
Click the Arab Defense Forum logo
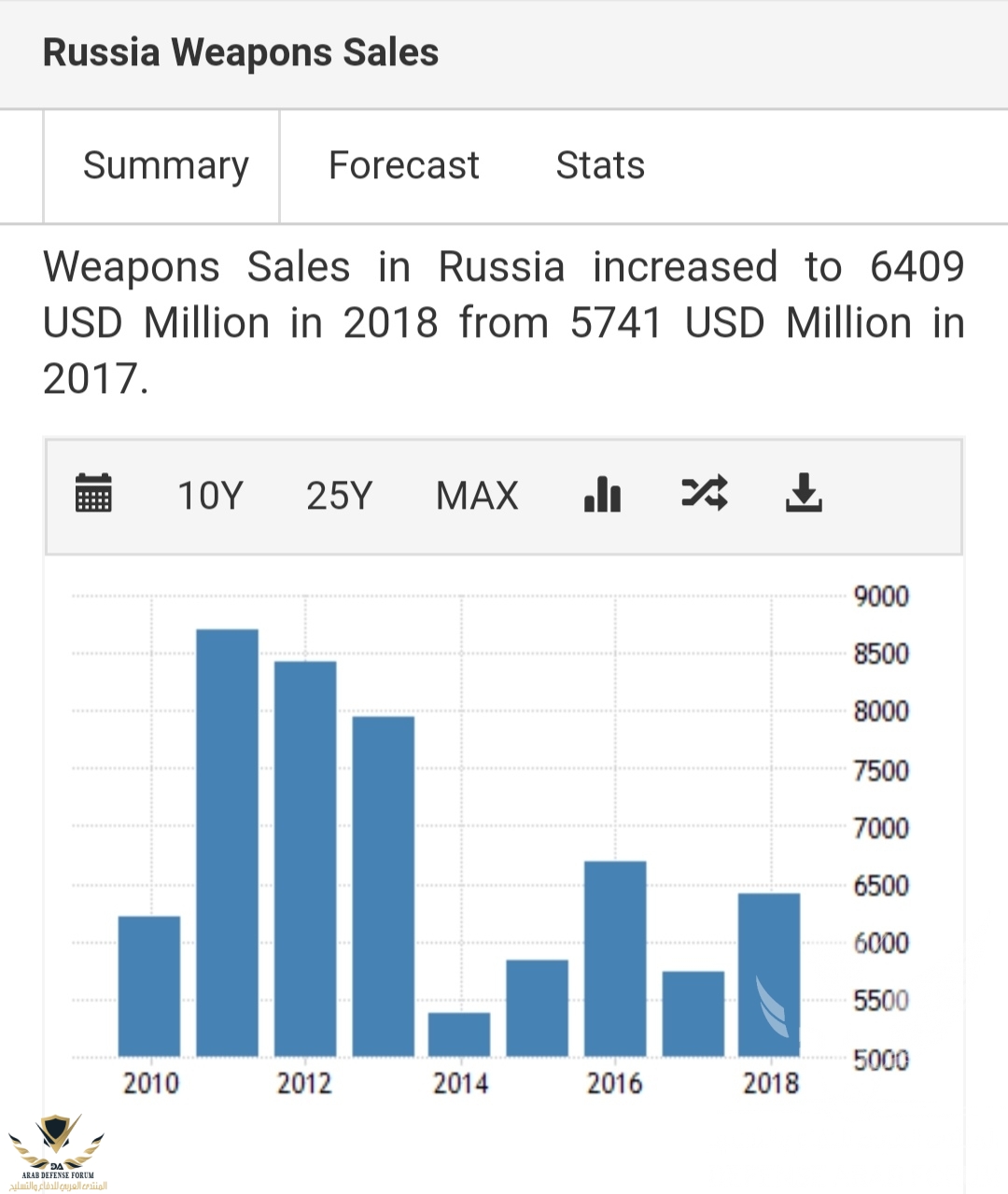point(57,1152)
